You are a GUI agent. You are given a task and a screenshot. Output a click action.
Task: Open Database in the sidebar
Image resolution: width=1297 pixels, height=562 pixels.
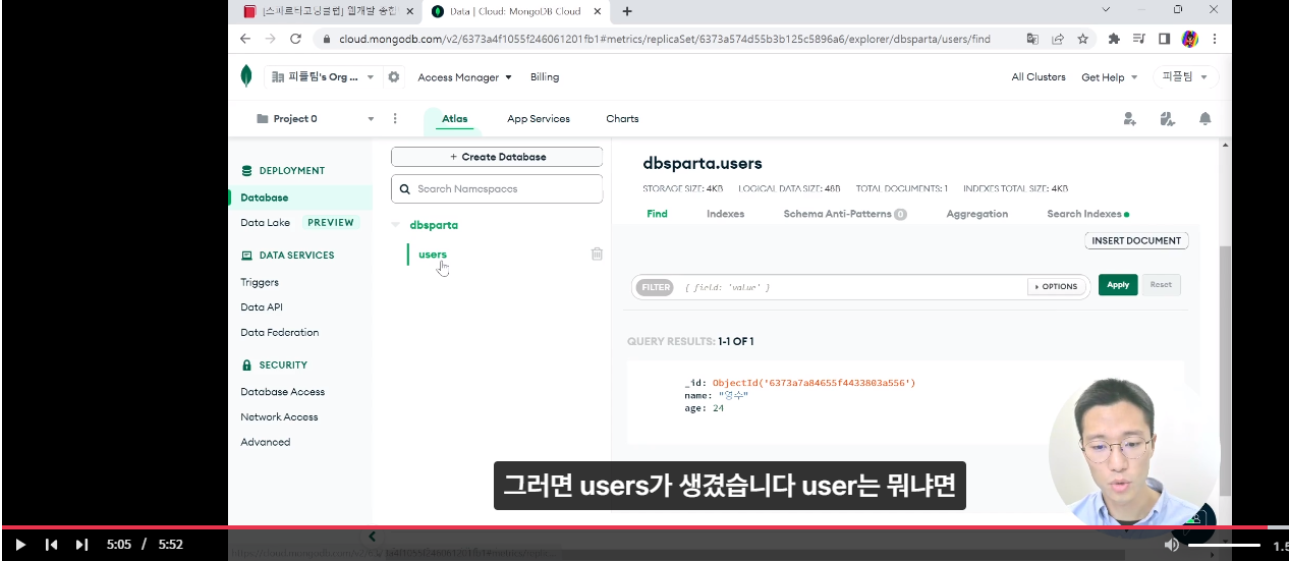pos(264,198)
